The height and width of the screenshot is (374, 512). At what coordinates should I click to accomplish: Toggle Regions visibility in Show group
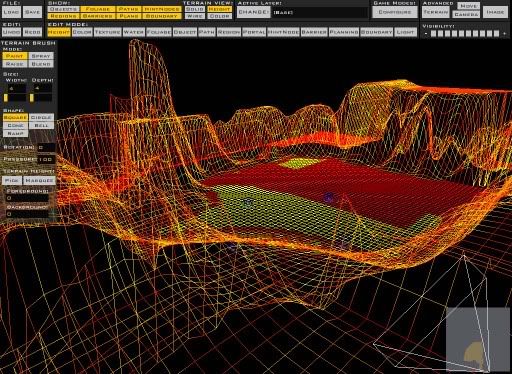click(63, 16)
